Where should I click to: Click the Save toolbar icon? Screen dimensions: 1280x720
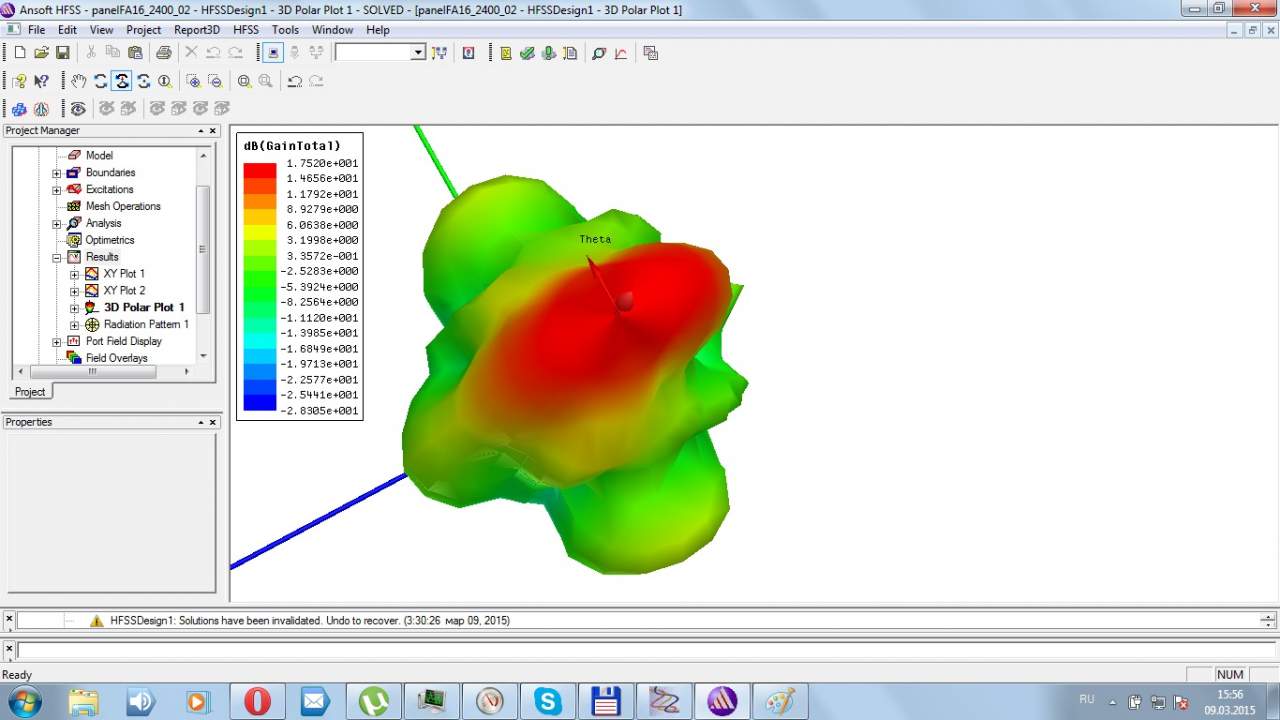tap(63, 53)
